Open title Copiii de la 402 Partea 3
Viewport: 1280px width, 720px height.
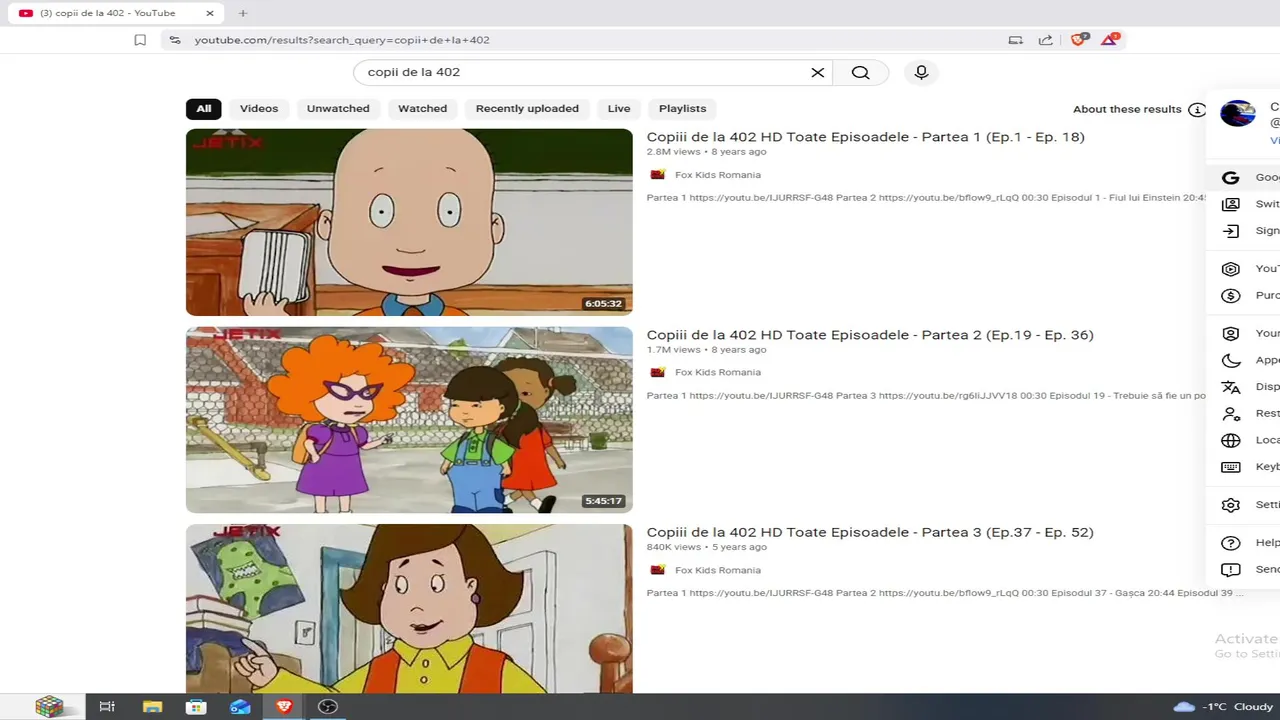[x=870, y=532]
